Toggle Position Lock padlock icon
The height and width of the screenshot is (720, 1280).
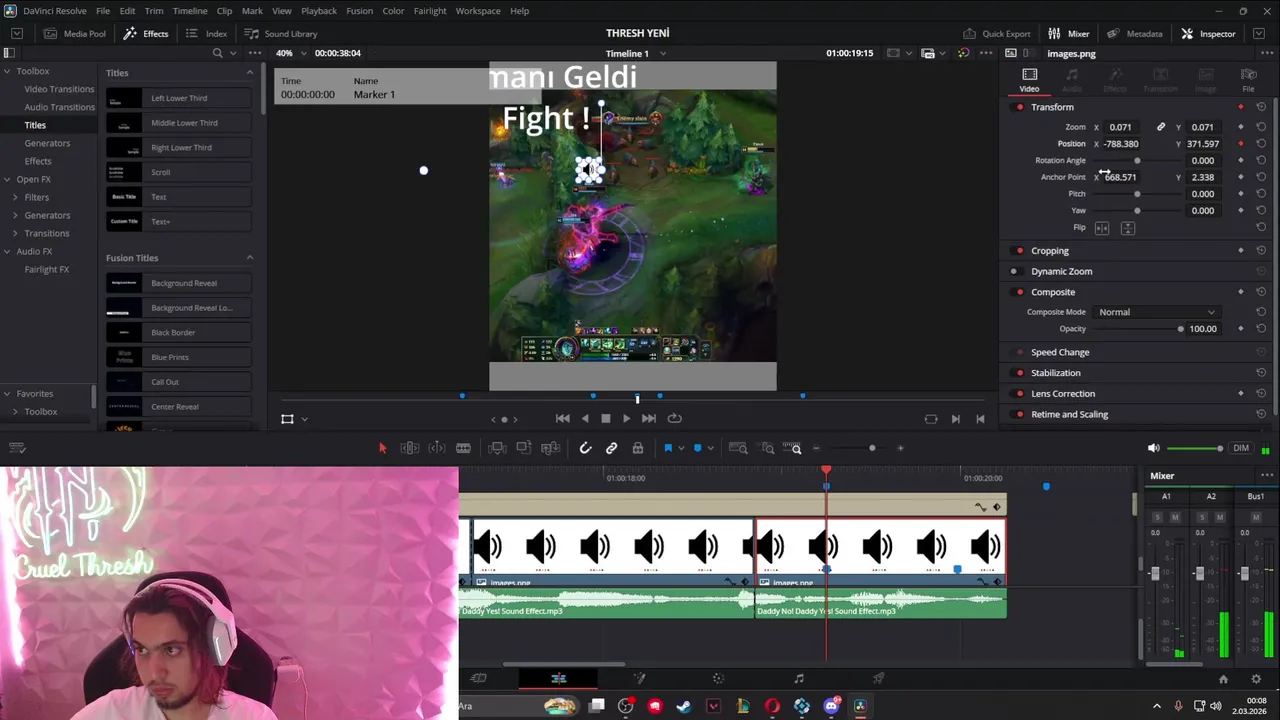point(637,448)
